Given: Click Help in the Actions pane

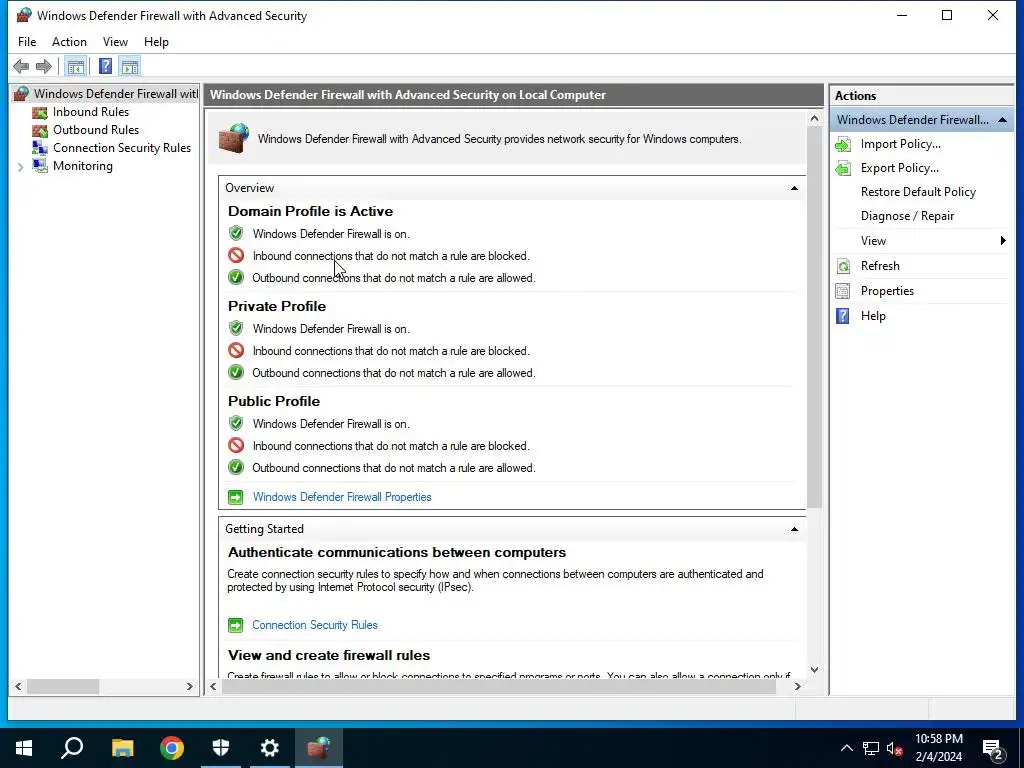Looking at the screenshot, I should point(872,316).
